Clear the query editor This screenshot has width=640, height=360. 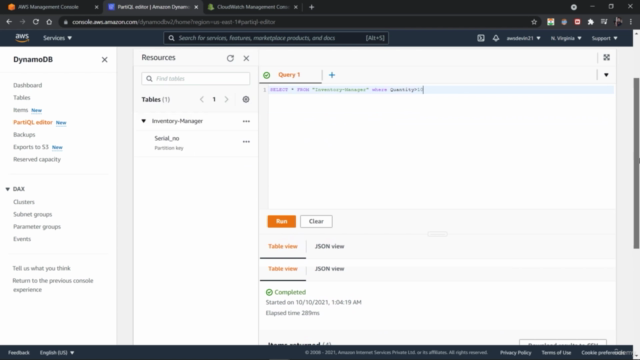point(316,221)
